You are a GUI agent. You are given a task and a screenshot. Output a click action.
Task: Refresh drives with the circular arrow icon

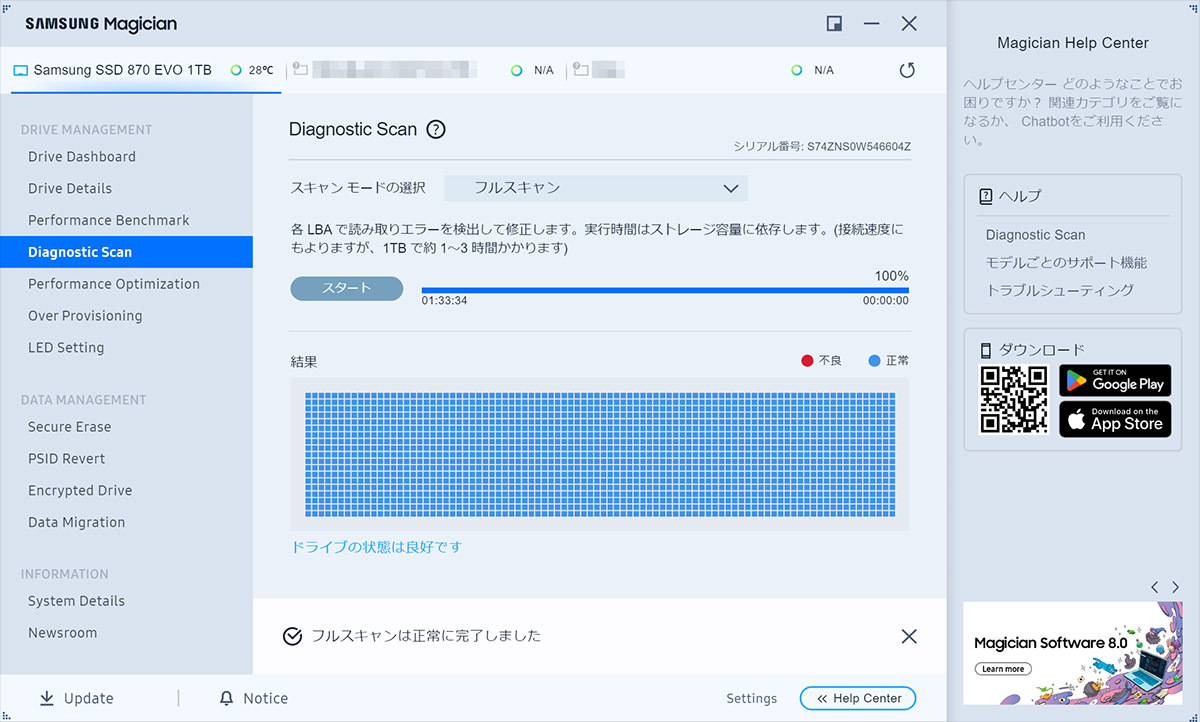point(907,70)
